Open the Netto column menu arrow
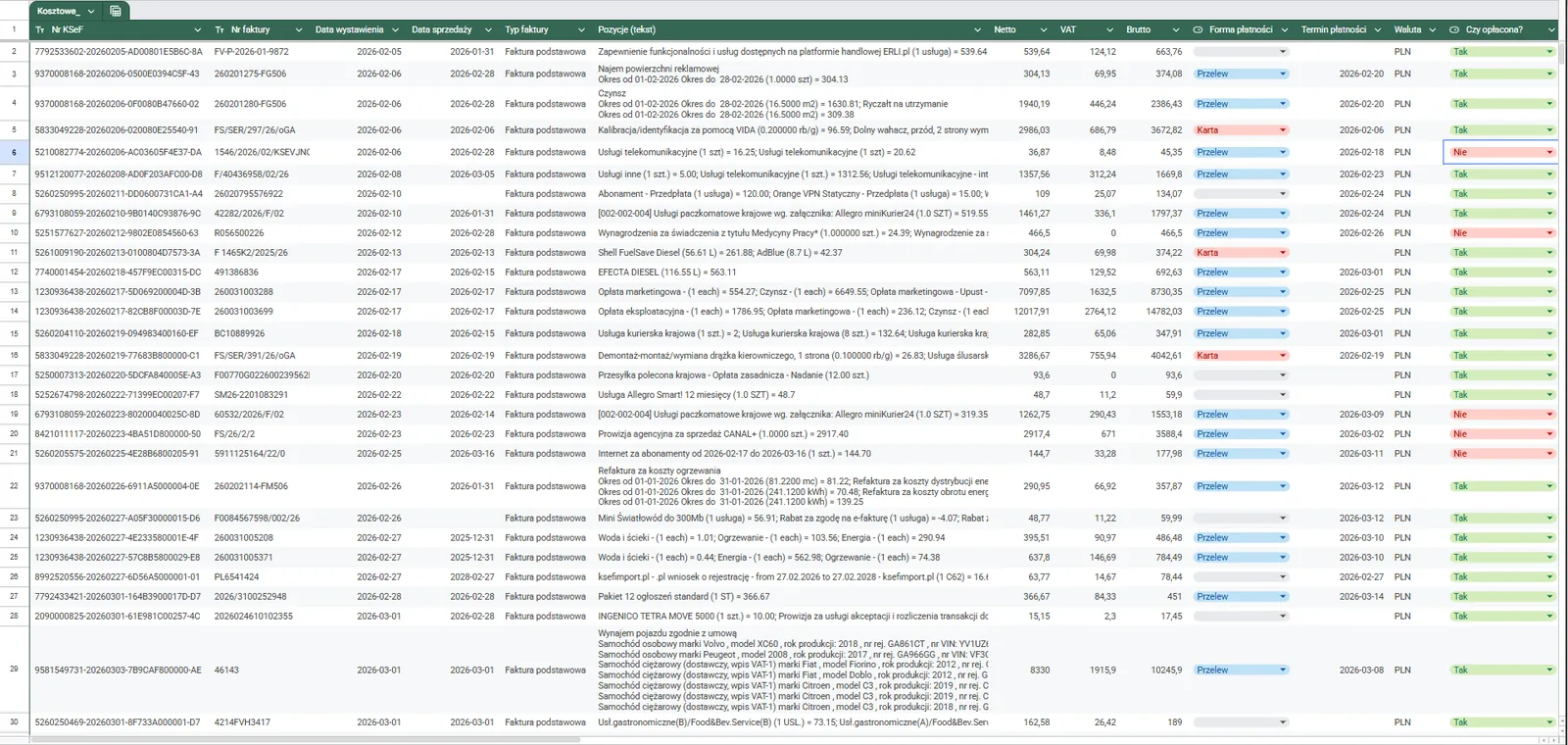Viewport: 1568px width, 745px height. pos(1043,29)
